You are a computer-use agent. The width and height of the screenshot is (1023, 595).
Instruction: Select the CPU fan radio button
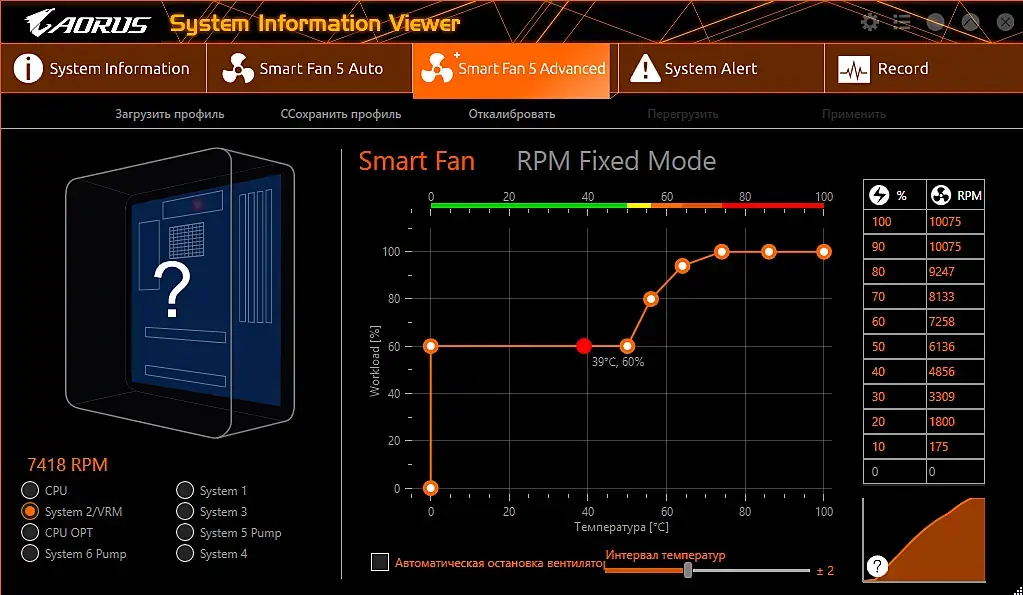[30, 490]
